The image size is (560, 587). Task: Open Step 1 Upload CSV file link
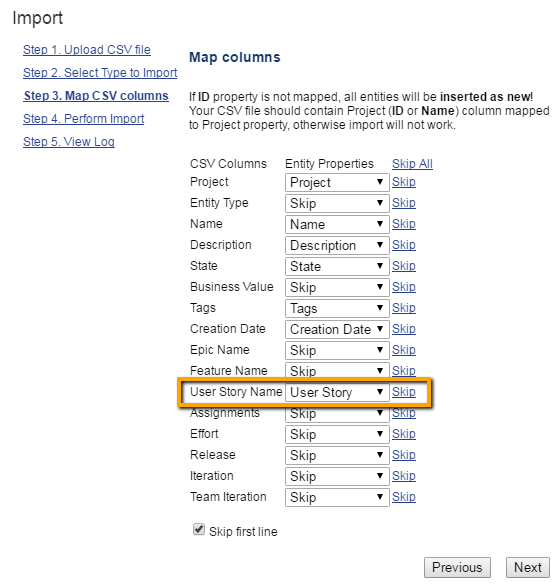point(87,50)
